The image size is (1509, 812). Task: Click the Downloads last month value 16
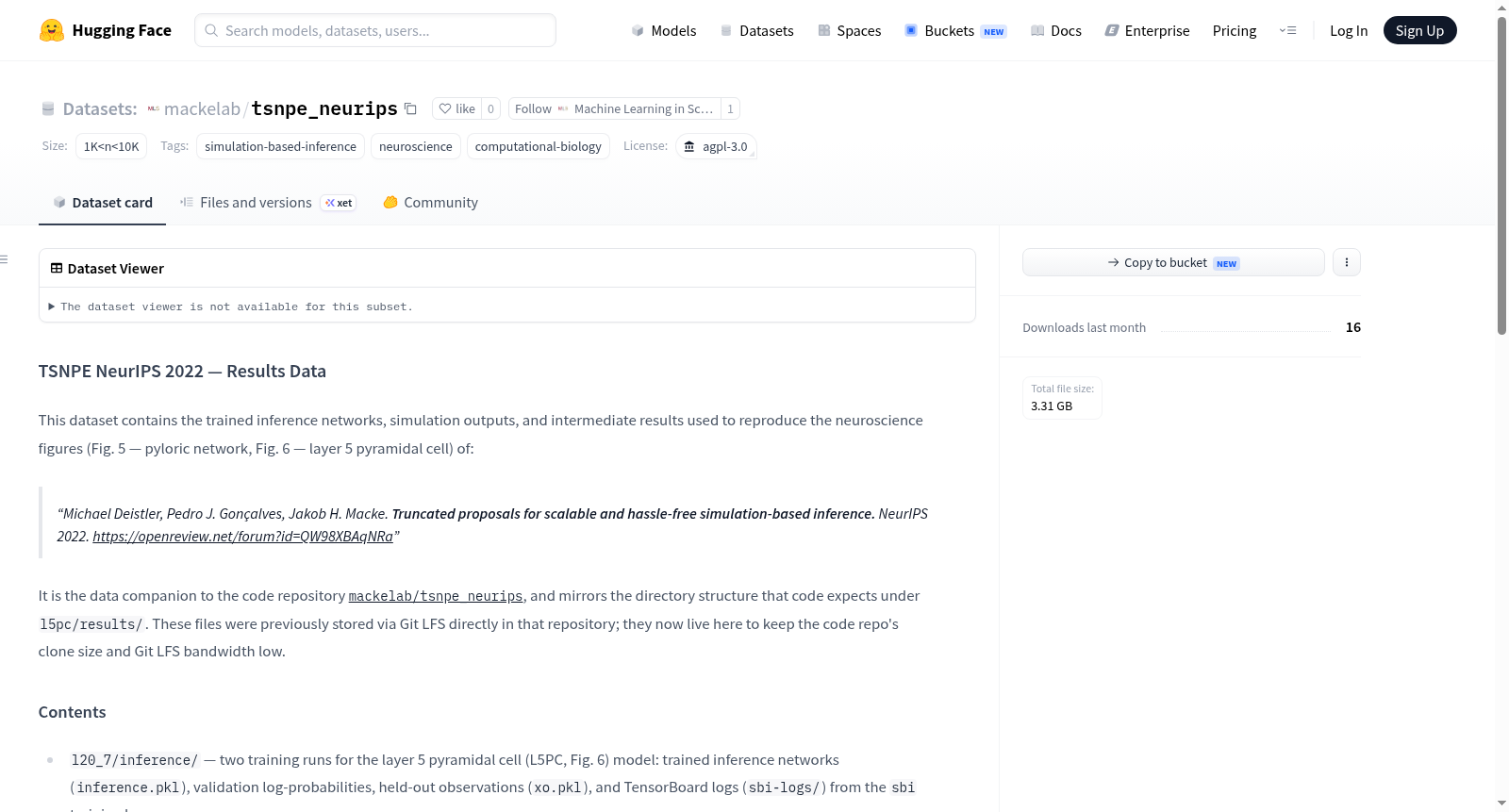[x=1353, y=327]
